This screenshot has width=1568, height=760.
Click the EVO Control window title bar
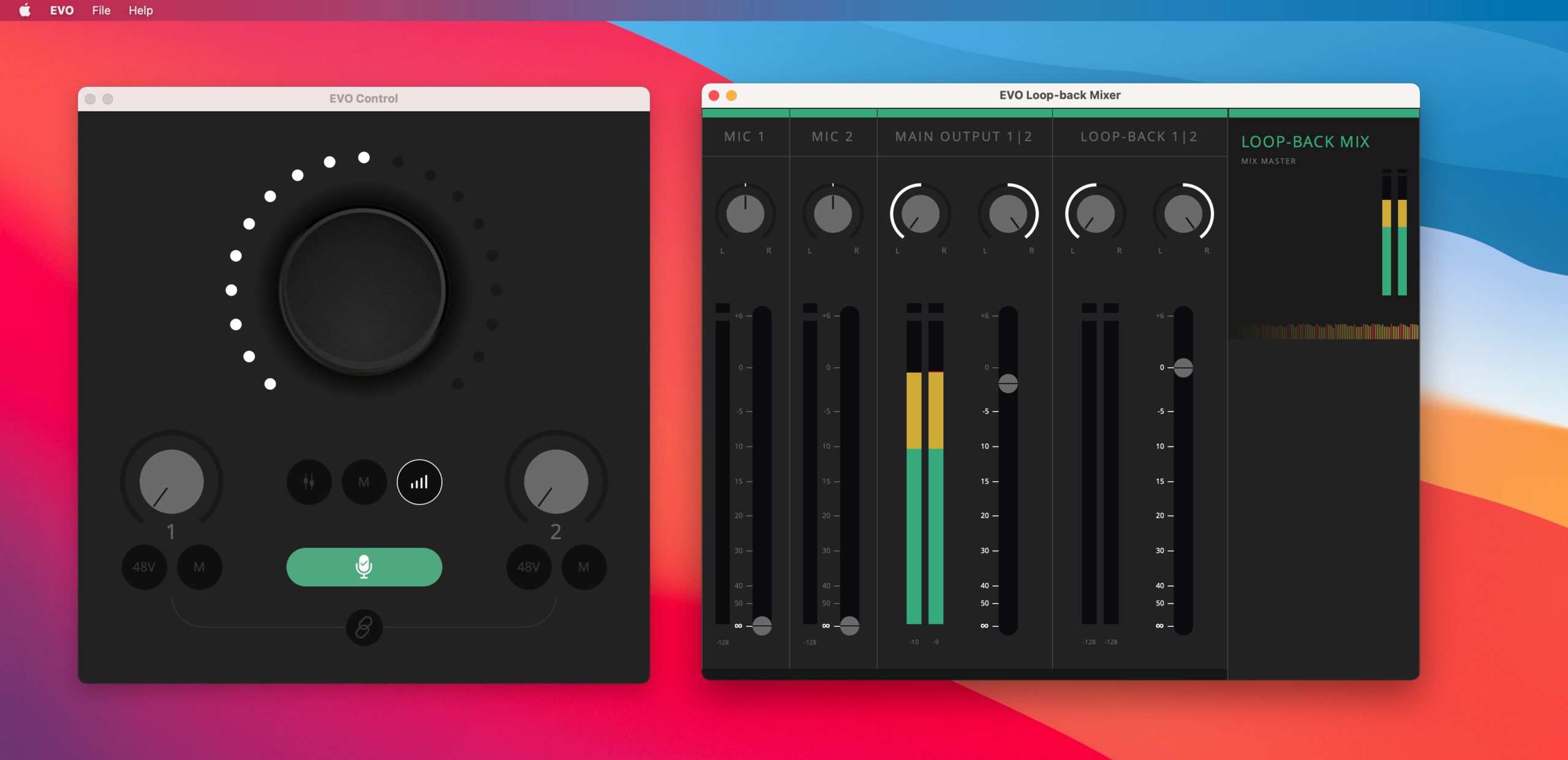tap(364, 99)
